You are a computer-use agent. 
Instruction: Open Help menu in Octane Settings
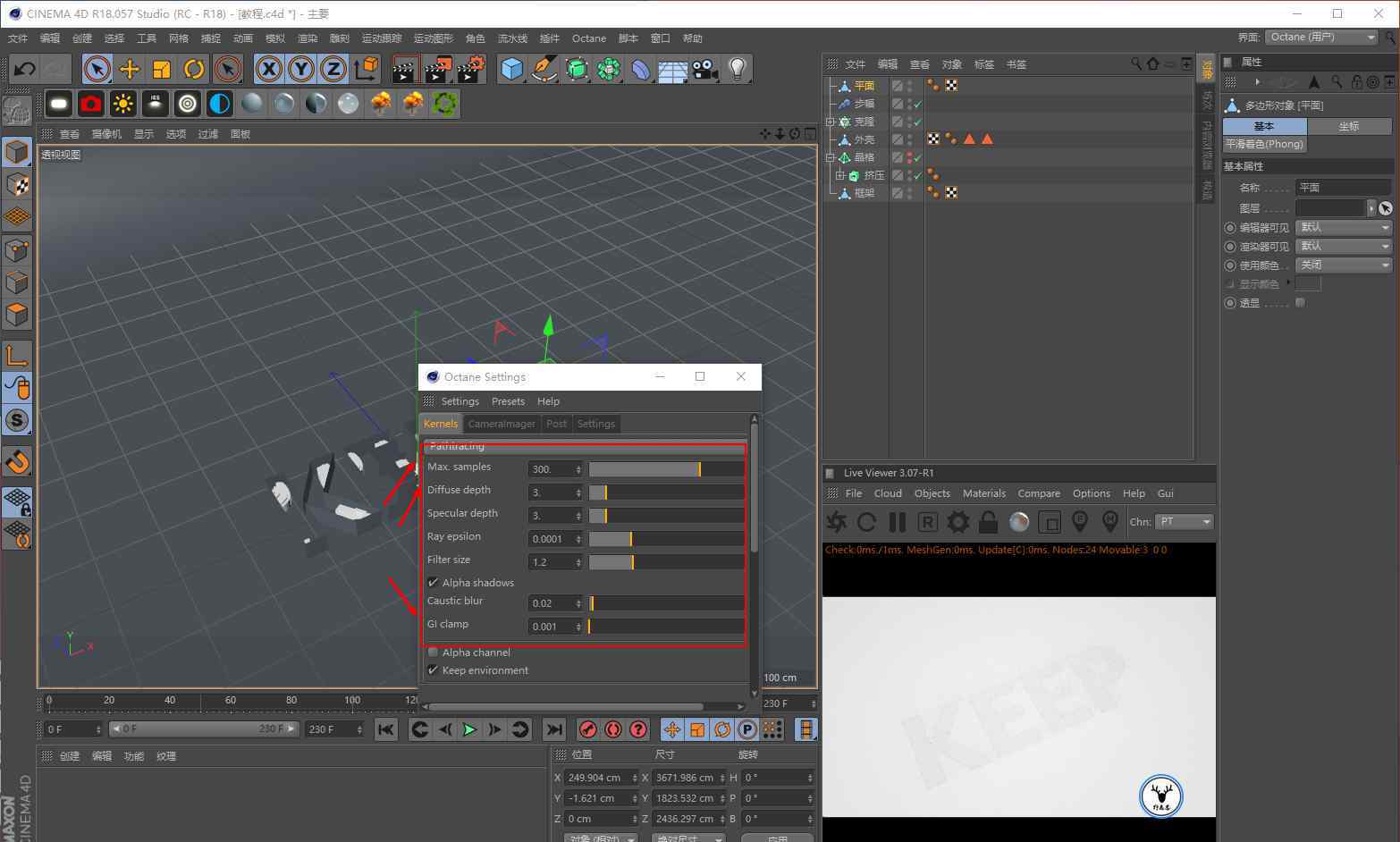coord(548,401)
